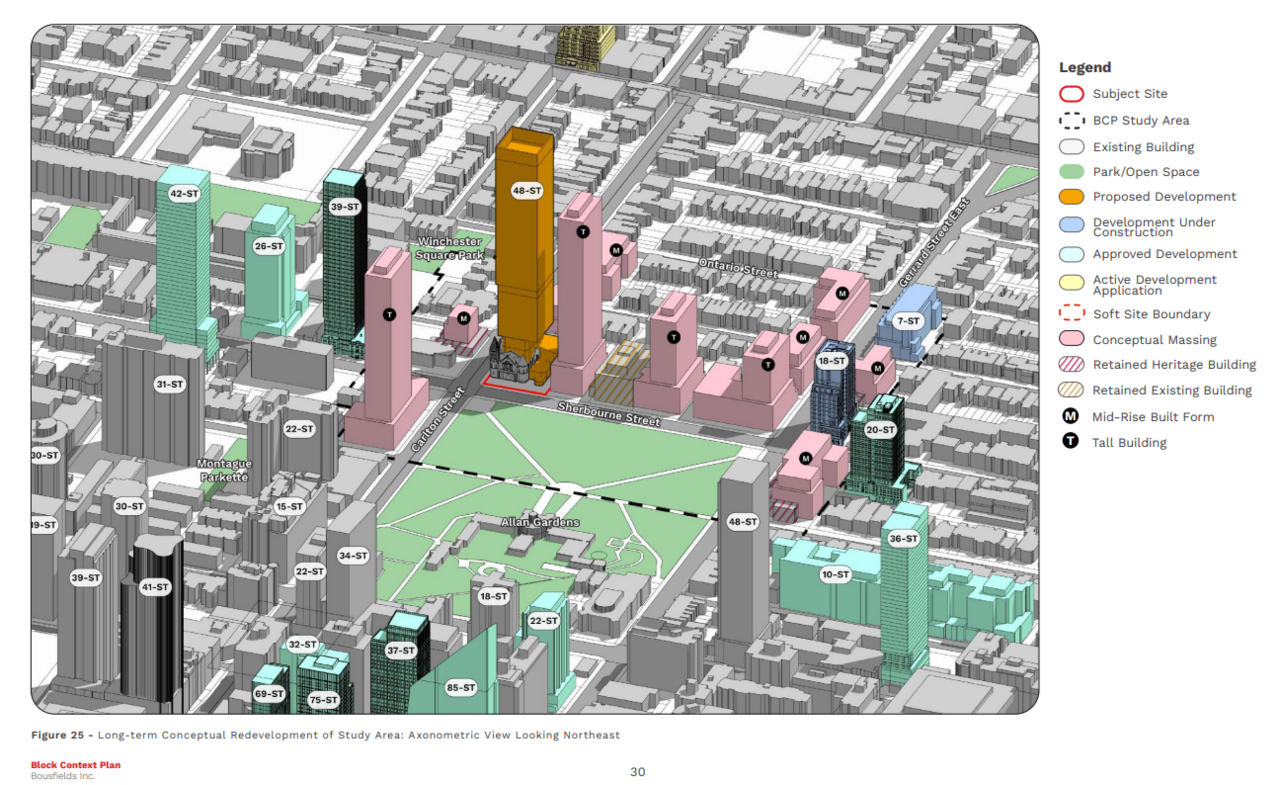
Task: Click the Soft Site Boundary dashed legend icon
Action: click(1071, 314)
